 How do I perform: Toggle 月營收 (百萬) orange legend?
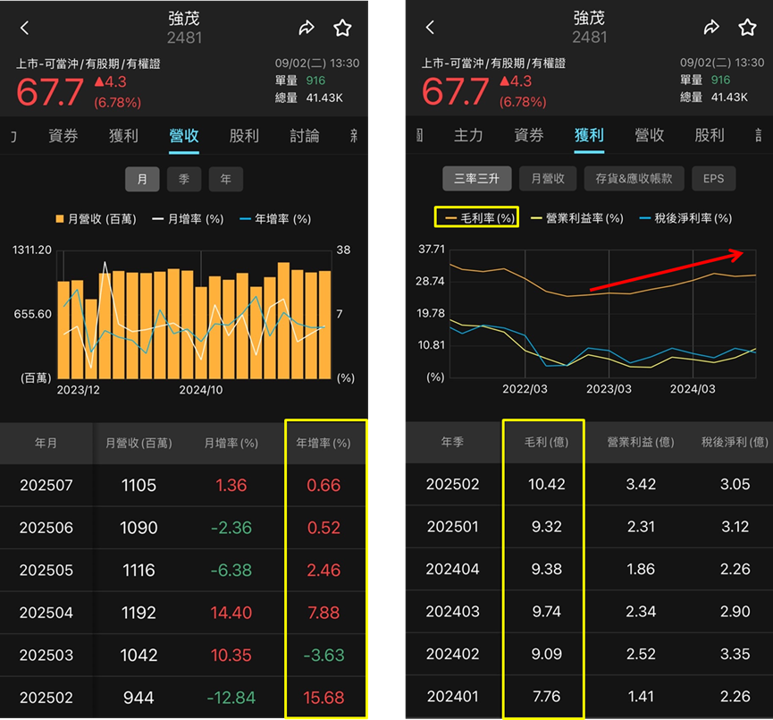click(x=96, y=219)
